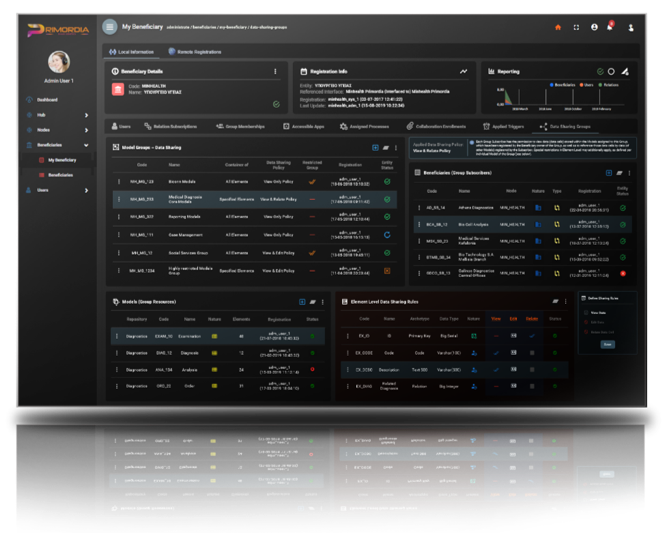Toggle the check circle in Reporting panel
Image resolution: width=663 pixels, height=533 pixels.
[599, 71]
